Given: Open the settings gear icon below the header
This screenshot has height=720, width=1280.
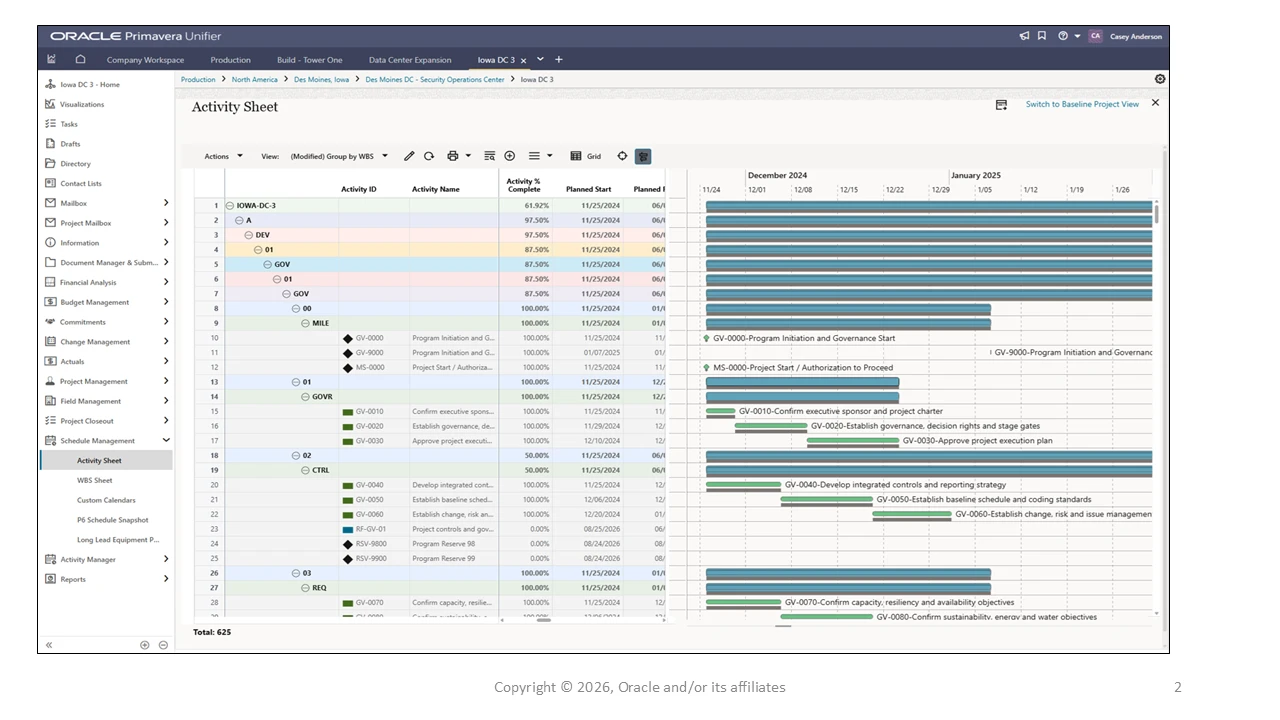Looking at the screenshot, I should 1160,79.
